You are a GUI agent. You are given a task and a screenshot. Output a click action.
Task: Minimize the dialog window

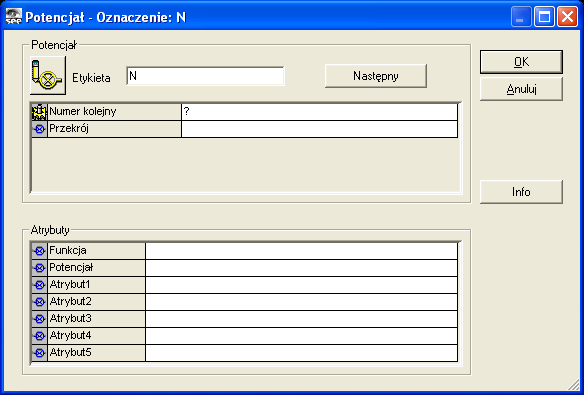(x=521, y=17)
